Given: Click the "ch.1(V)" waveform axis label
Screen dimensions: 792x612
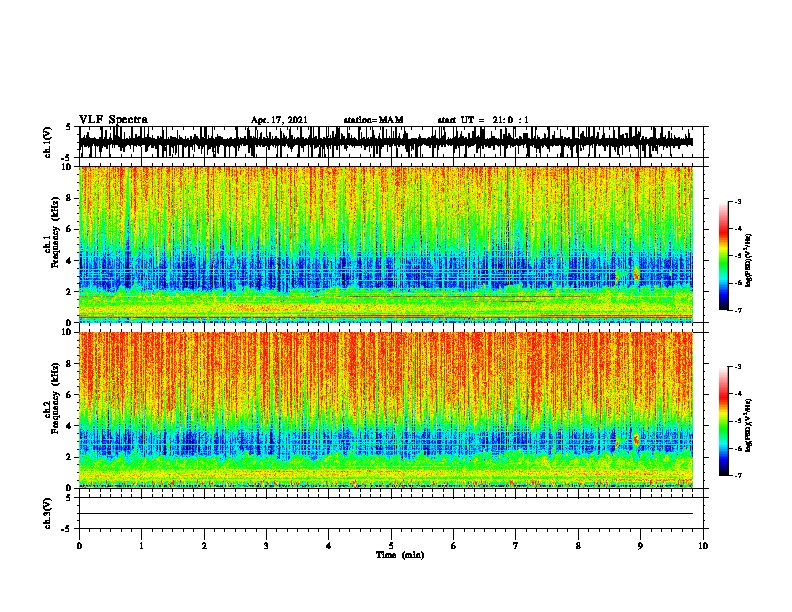Looking at the screenshot, I should click(x=48, y=142).
